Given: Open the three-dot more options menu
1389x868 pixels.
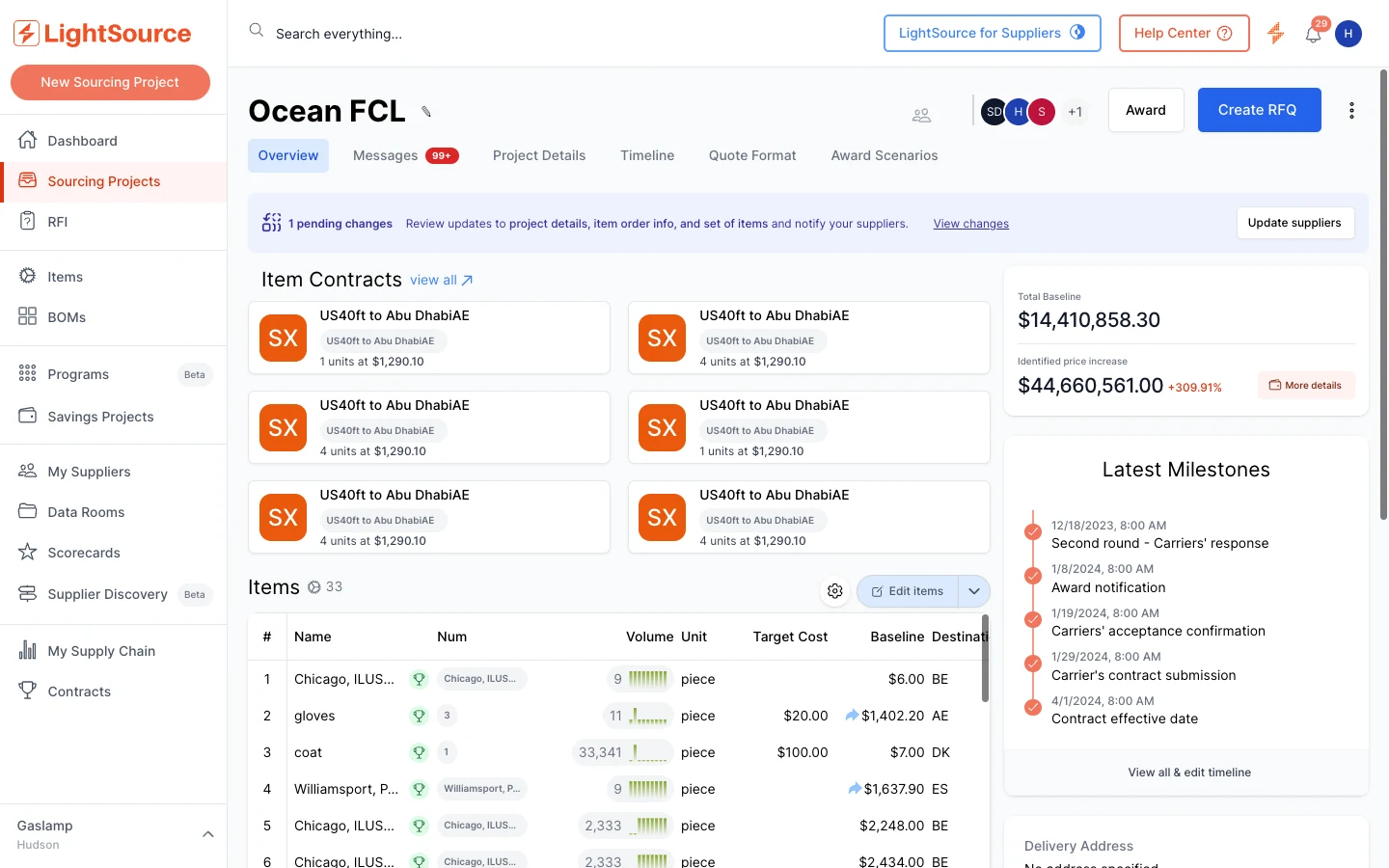Looking at the screenshot, I should [x=1351, y=110].
